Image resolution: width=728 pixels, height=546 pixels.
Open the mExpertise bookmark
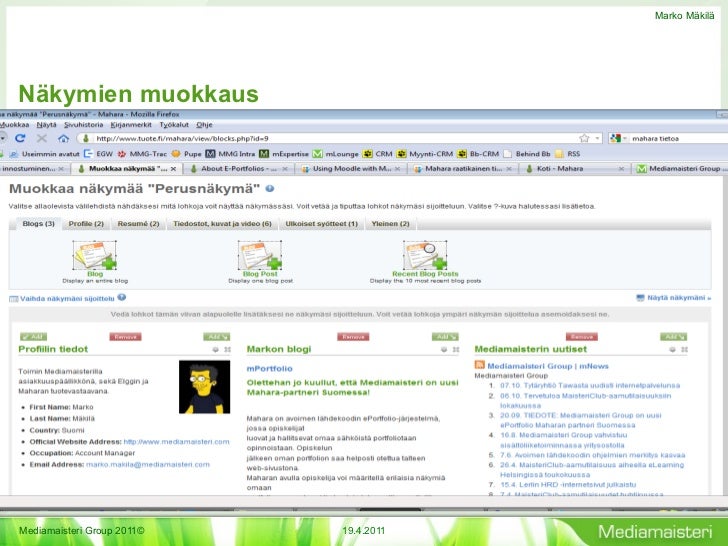point(284,154)
